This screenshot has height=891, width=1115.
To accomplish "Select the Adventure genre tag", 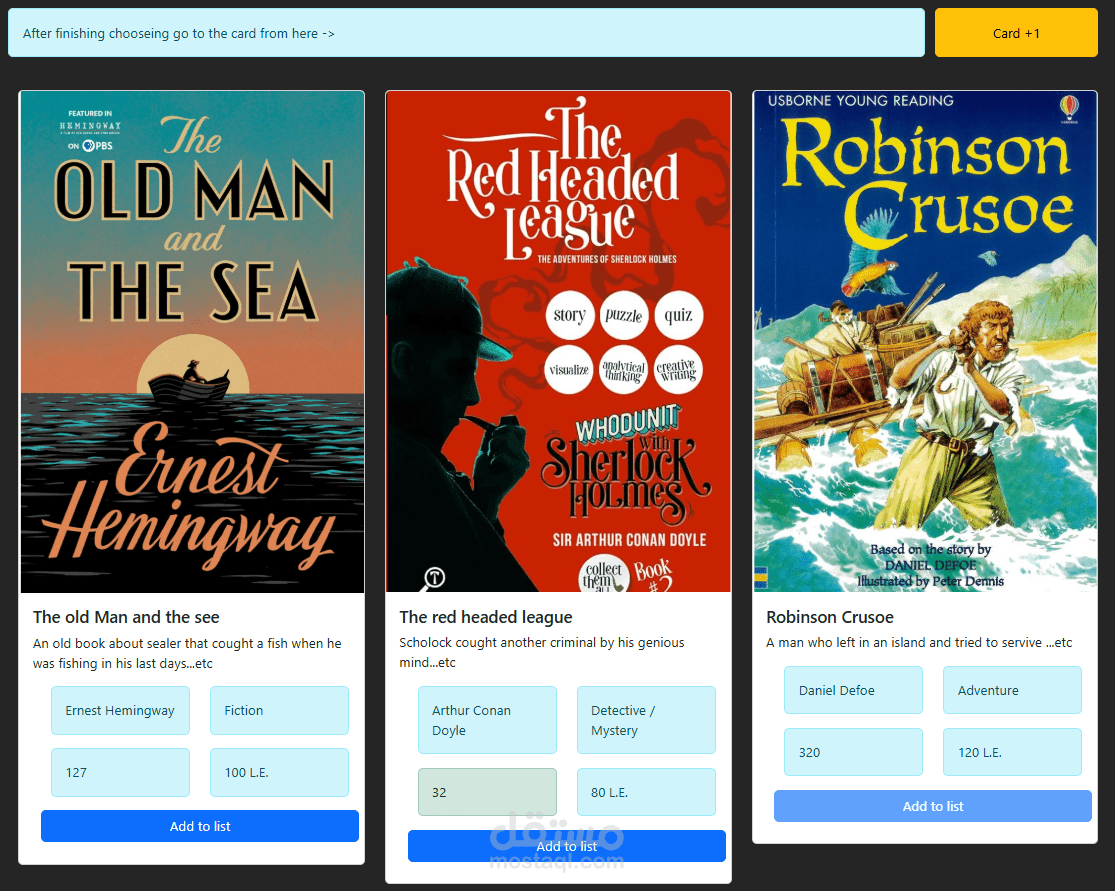I will pyautogui.click(x=1013, y=690).
